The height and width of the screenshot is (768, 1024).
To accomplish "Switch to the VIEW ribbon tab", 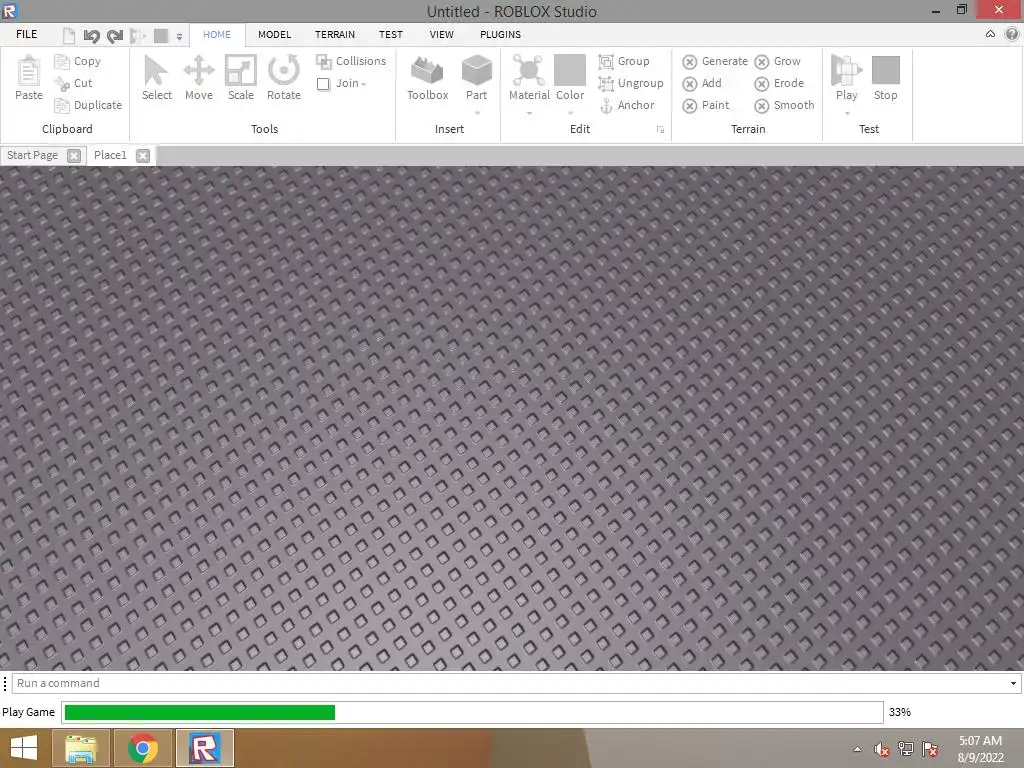I will pyautogui.click(x=441, y=35).
